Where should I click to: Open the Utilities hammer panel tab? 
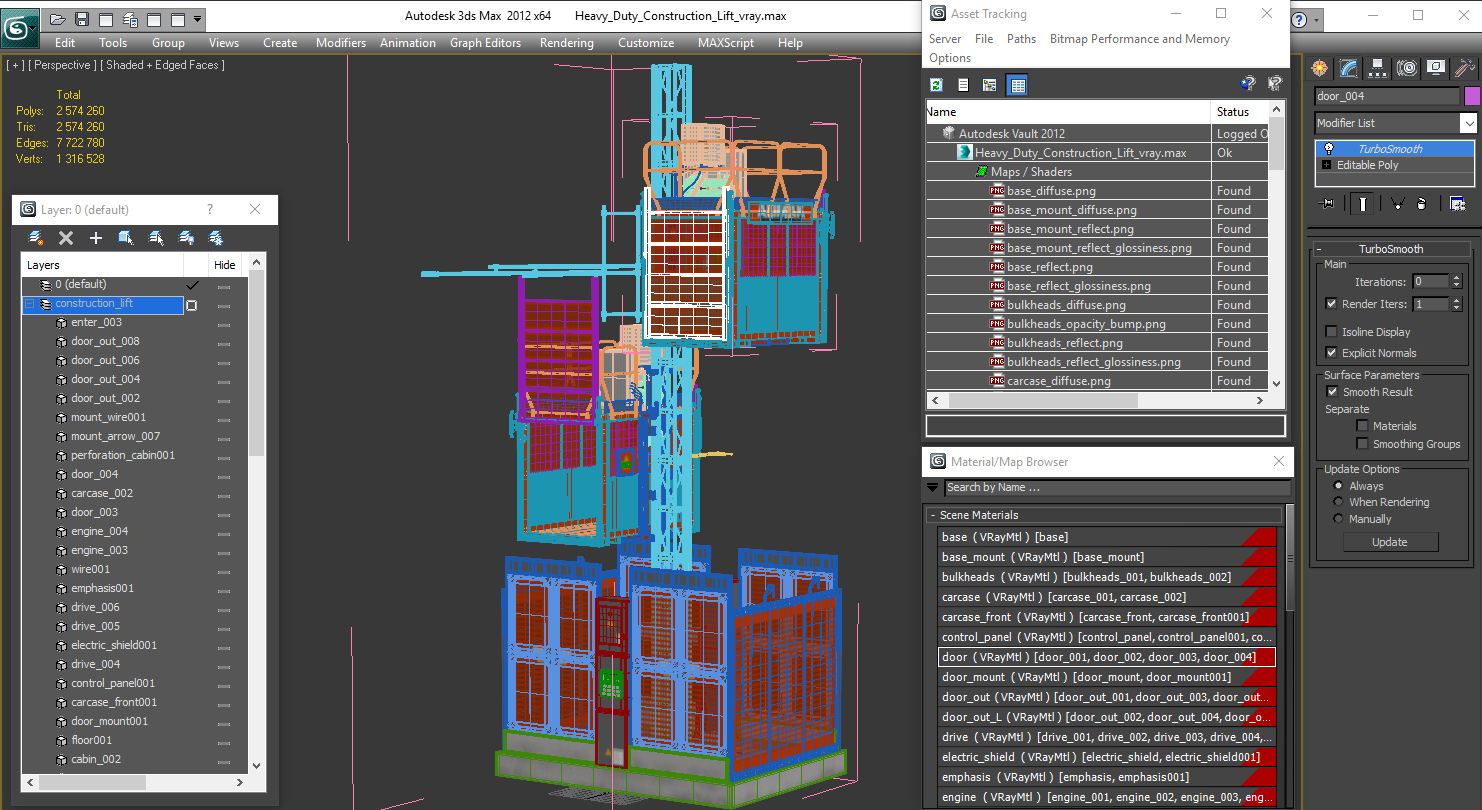click(x=1465, y=68)
